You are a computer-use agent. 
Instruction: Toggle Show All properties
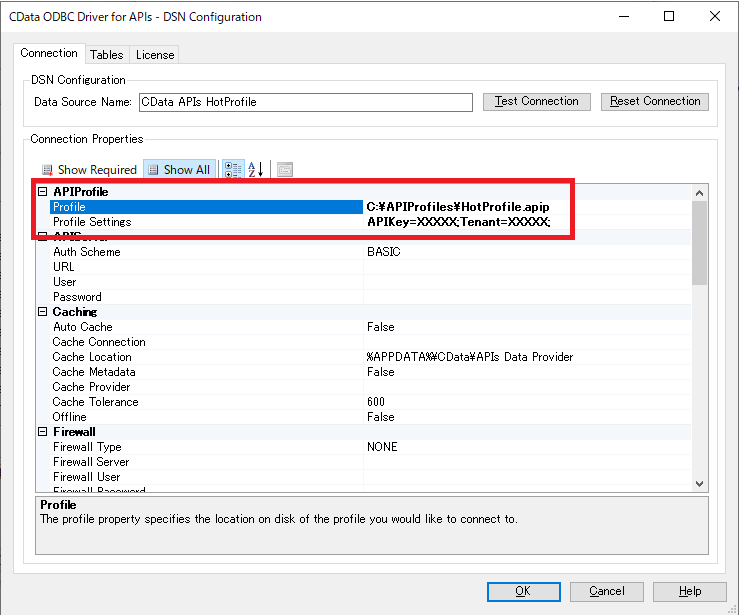(x=179, y=169)
